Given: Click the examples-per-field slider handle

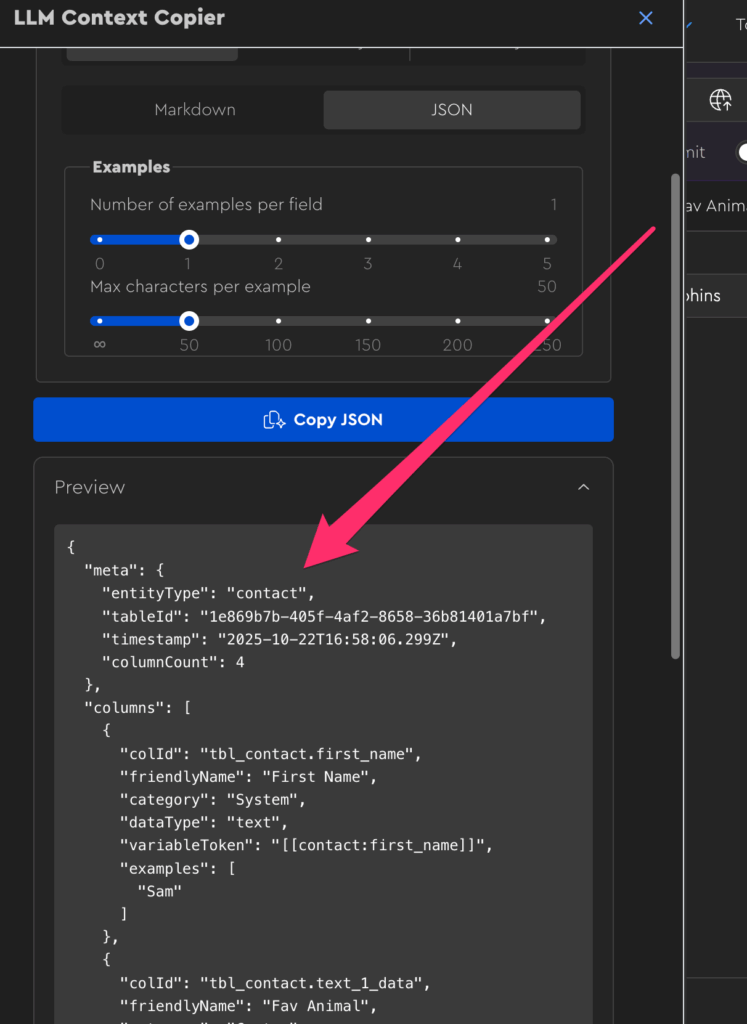Looking at the screenshot, I should click(x=188, y=240).
